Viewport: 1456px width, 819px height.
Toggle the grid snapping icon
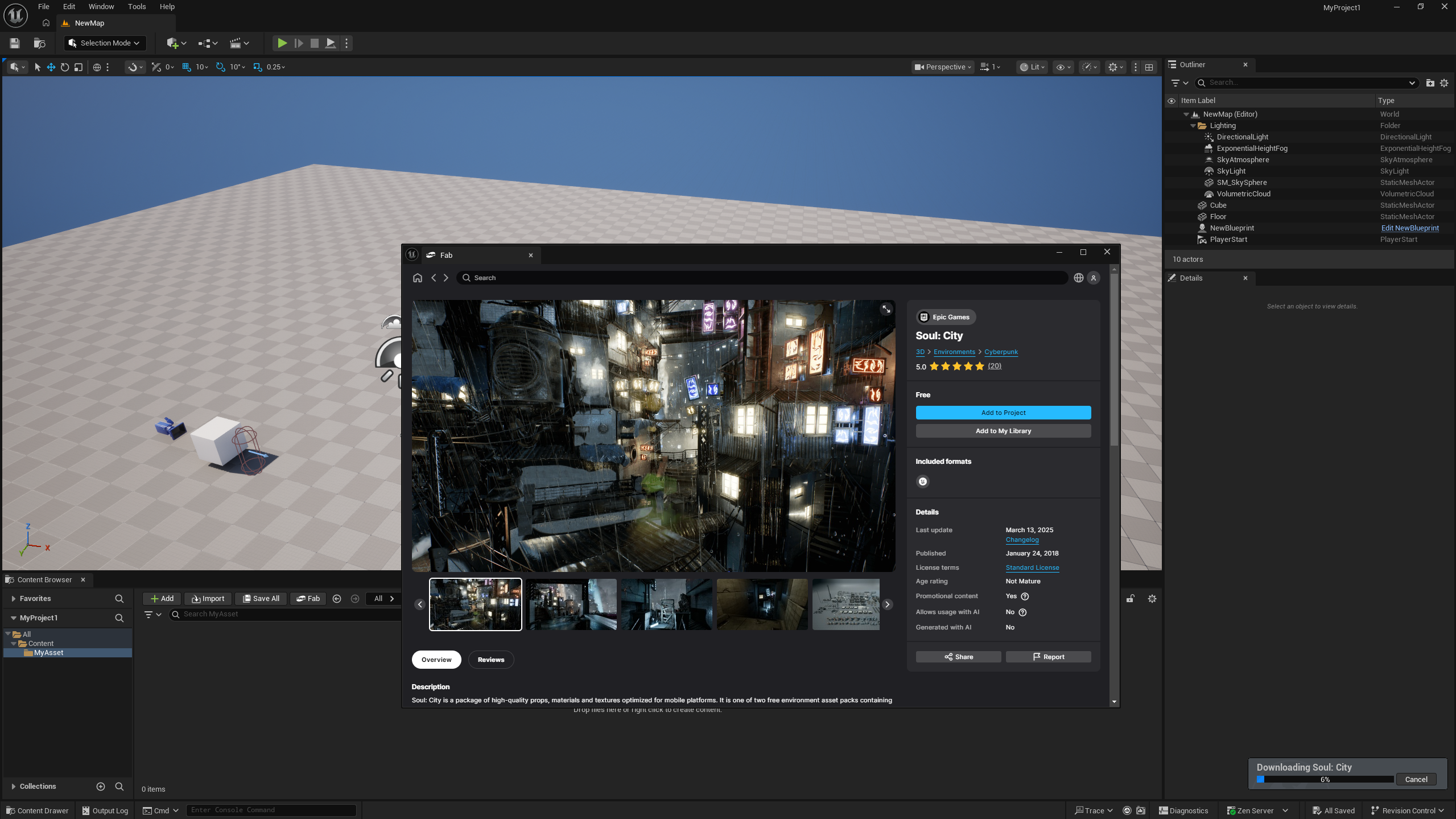coord(187,67)
